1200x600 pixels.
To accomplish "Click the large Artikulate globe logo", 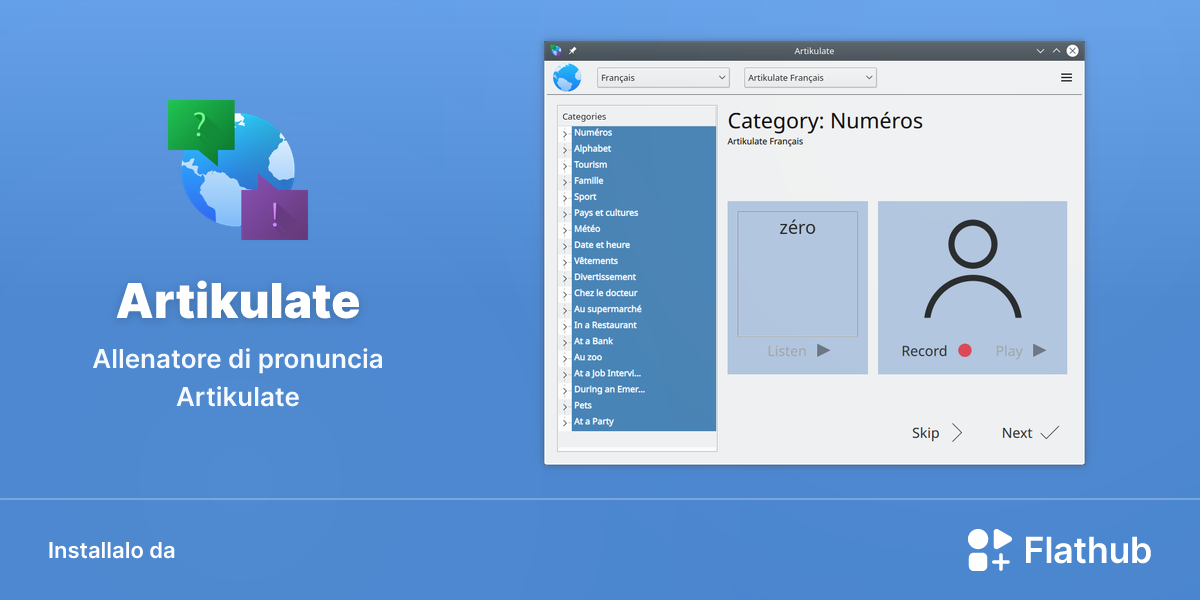I will coord(238,170).
